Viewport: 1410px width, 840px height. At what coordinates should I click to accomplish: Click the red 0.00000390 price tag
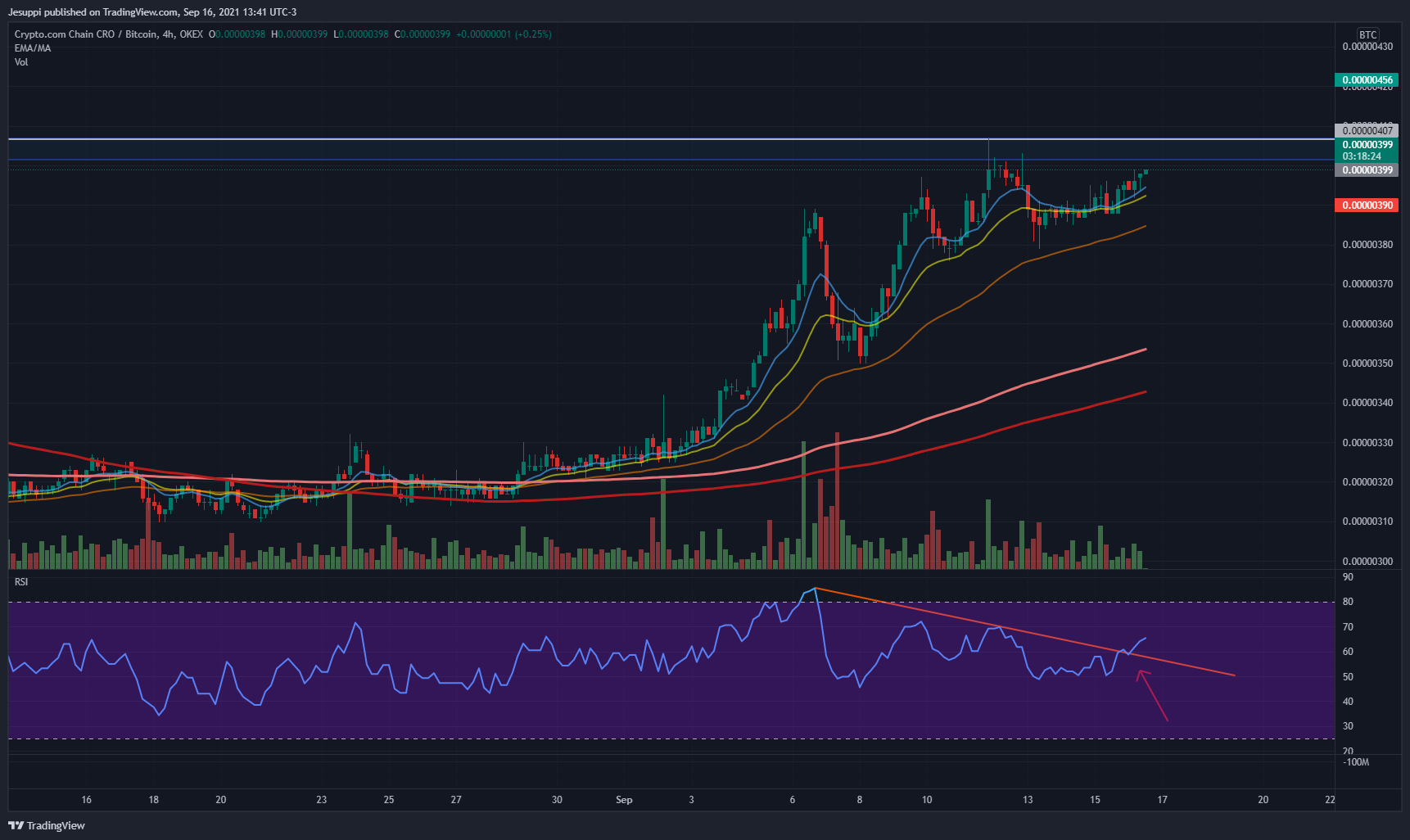point(1366,205)
